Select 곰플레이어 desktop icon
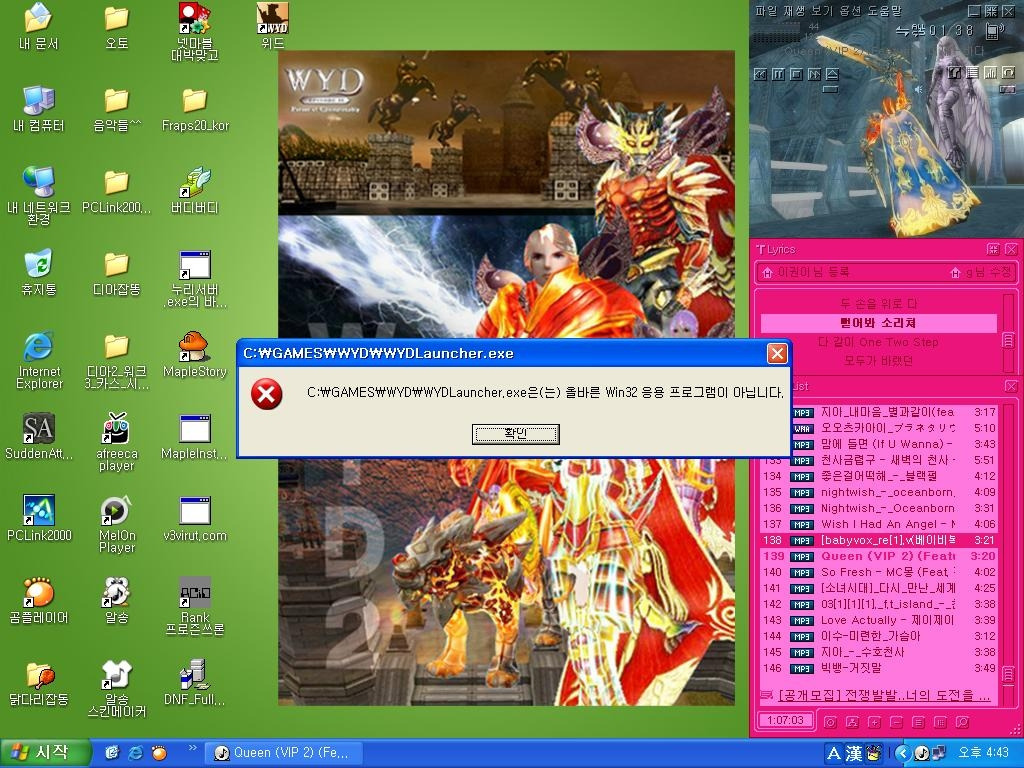Image resolution: width=1024 pixels, height=768 pixels. point(39,601)
